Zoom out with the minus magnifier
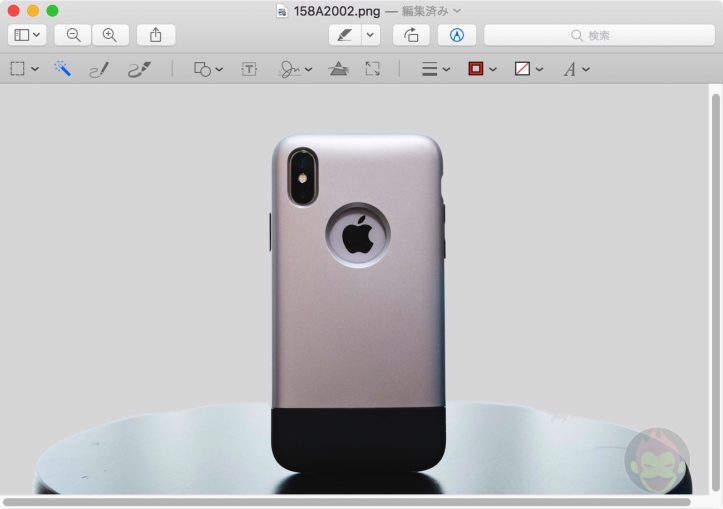This screenshot has height=509, width=723. click(73, 35)
